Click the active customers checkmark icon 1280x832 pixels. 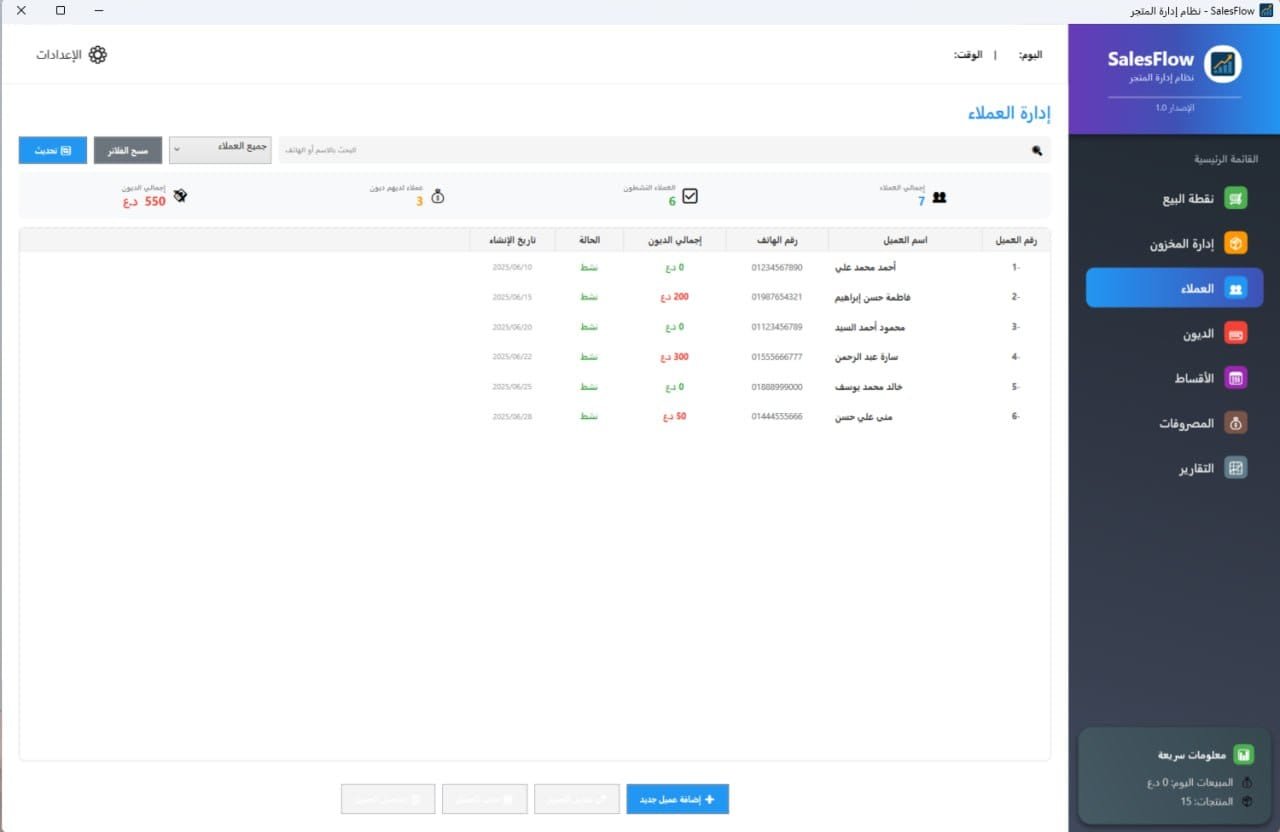pyautogui.click(x=690, y=196)
